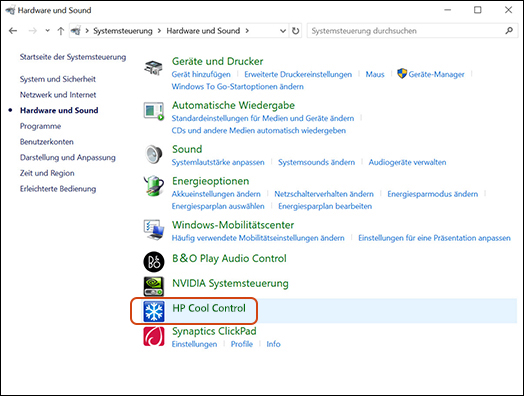Click Systemlautstärke anpassen
524x396 pixels.
pos(218,162)
